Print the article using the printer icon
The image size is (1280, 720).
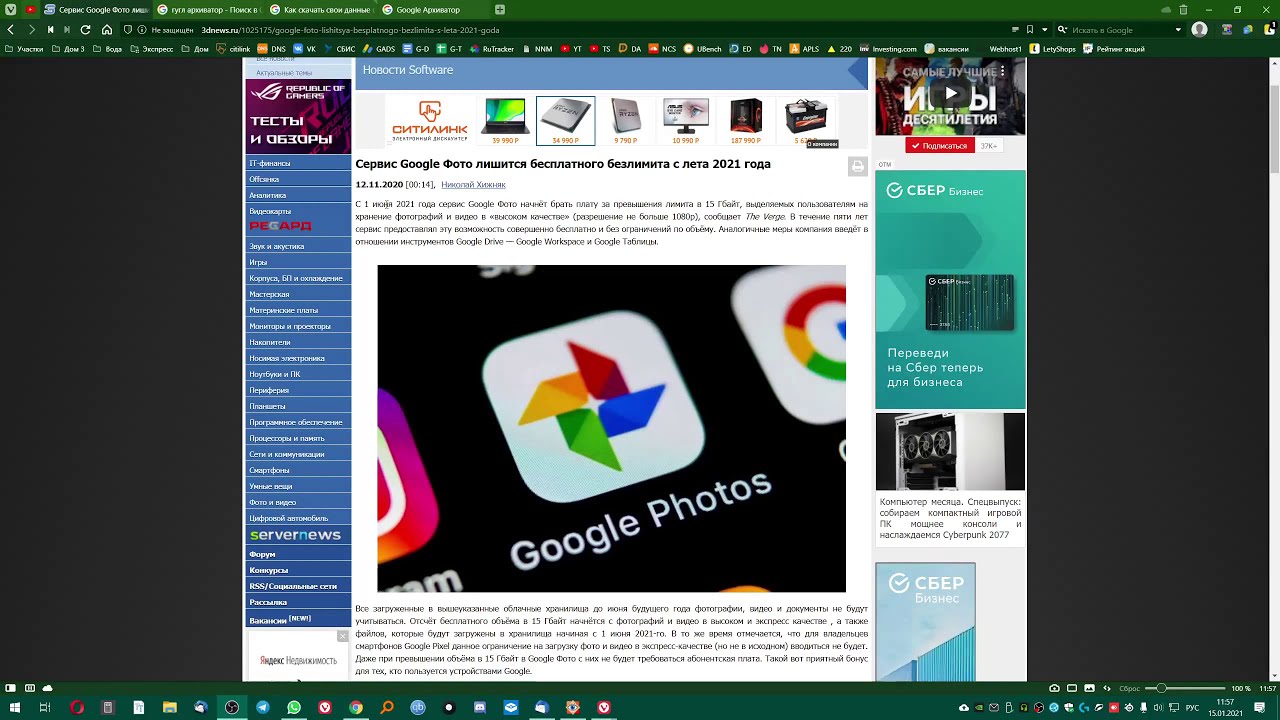click(x=857, y=167)
